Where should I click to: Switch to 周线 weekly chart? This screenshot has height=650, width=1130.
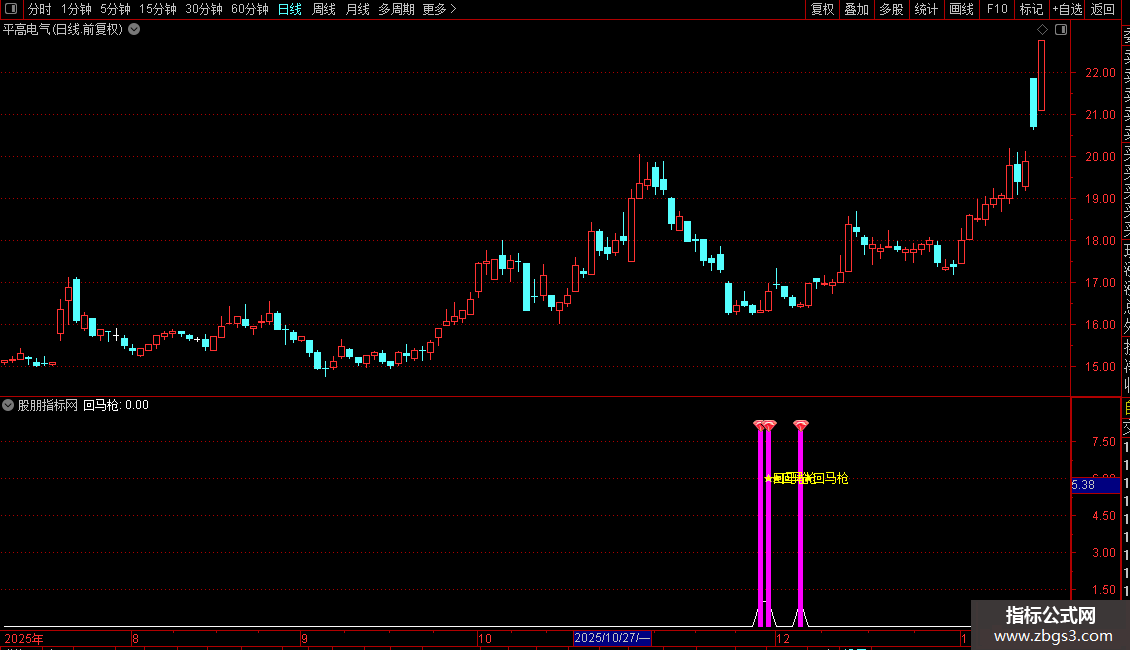(324, 9)
